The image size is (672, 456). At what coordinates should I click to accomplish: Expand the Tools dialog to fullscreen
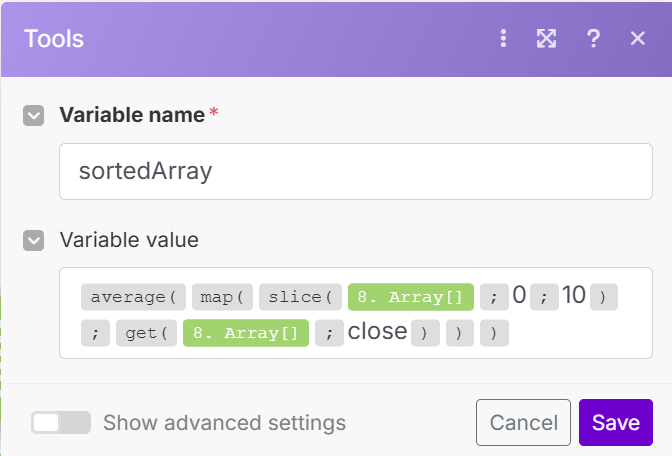tap(546, 39)
